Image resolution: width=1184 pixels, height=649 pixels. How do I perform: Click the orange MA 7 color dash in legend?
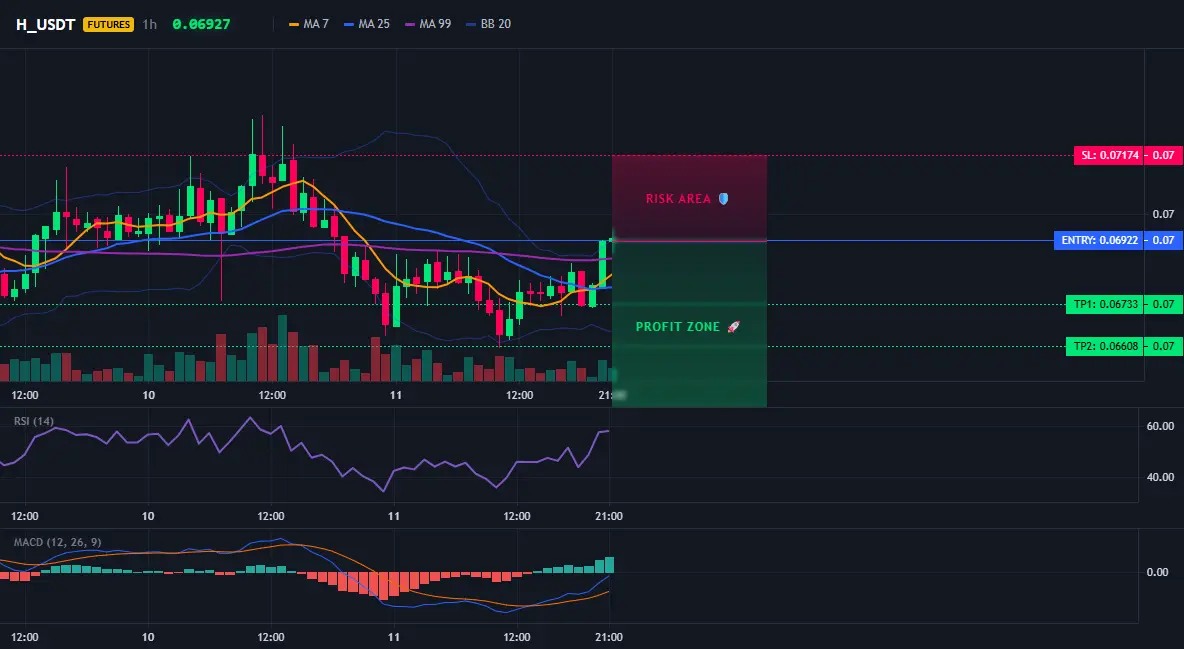point(294,24)
